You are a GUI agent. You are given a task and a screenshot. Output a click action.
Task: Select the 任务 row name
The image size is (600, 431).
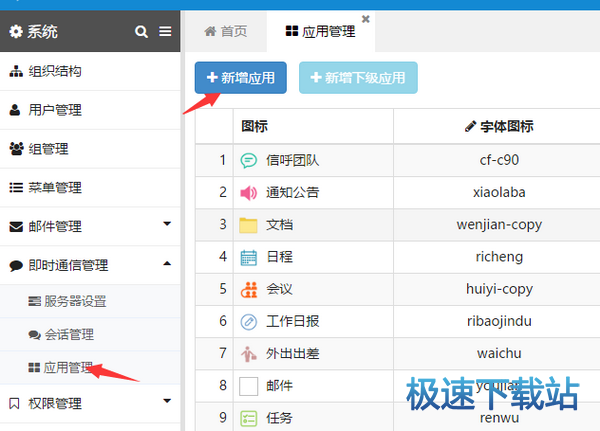coord(280,418)
